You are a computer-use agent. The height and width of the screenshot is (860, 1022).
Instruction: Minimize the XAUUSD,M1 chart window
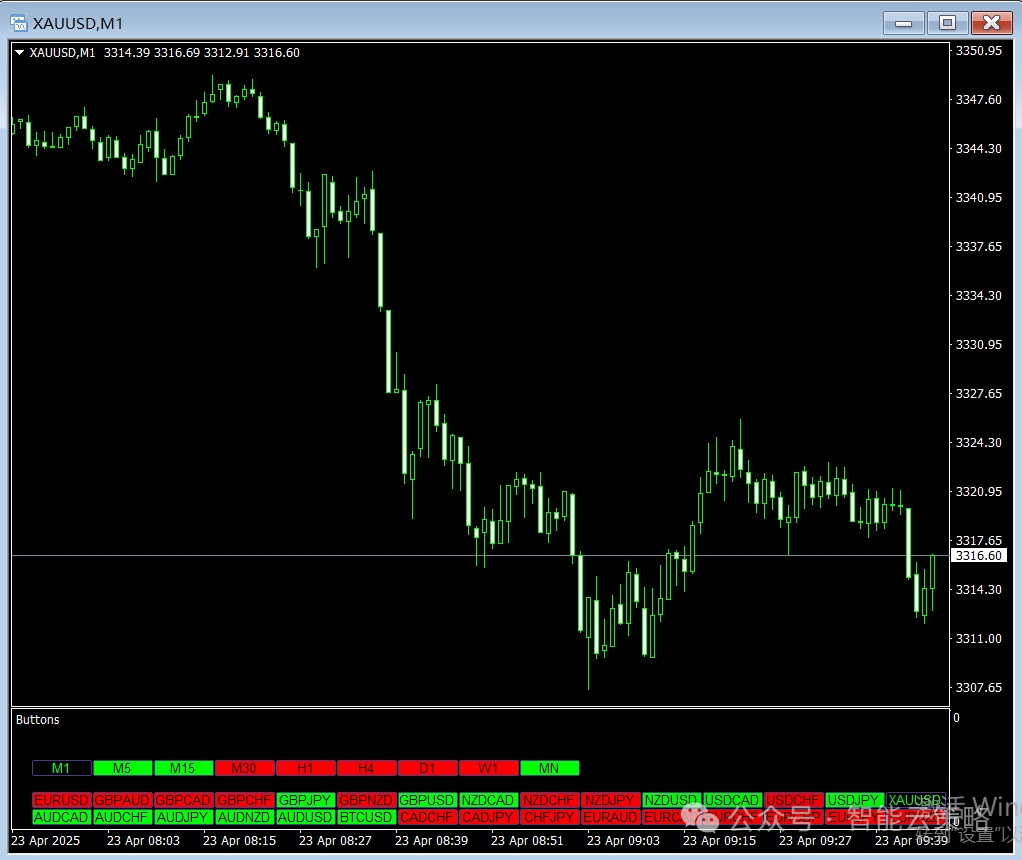pos(903,23)
